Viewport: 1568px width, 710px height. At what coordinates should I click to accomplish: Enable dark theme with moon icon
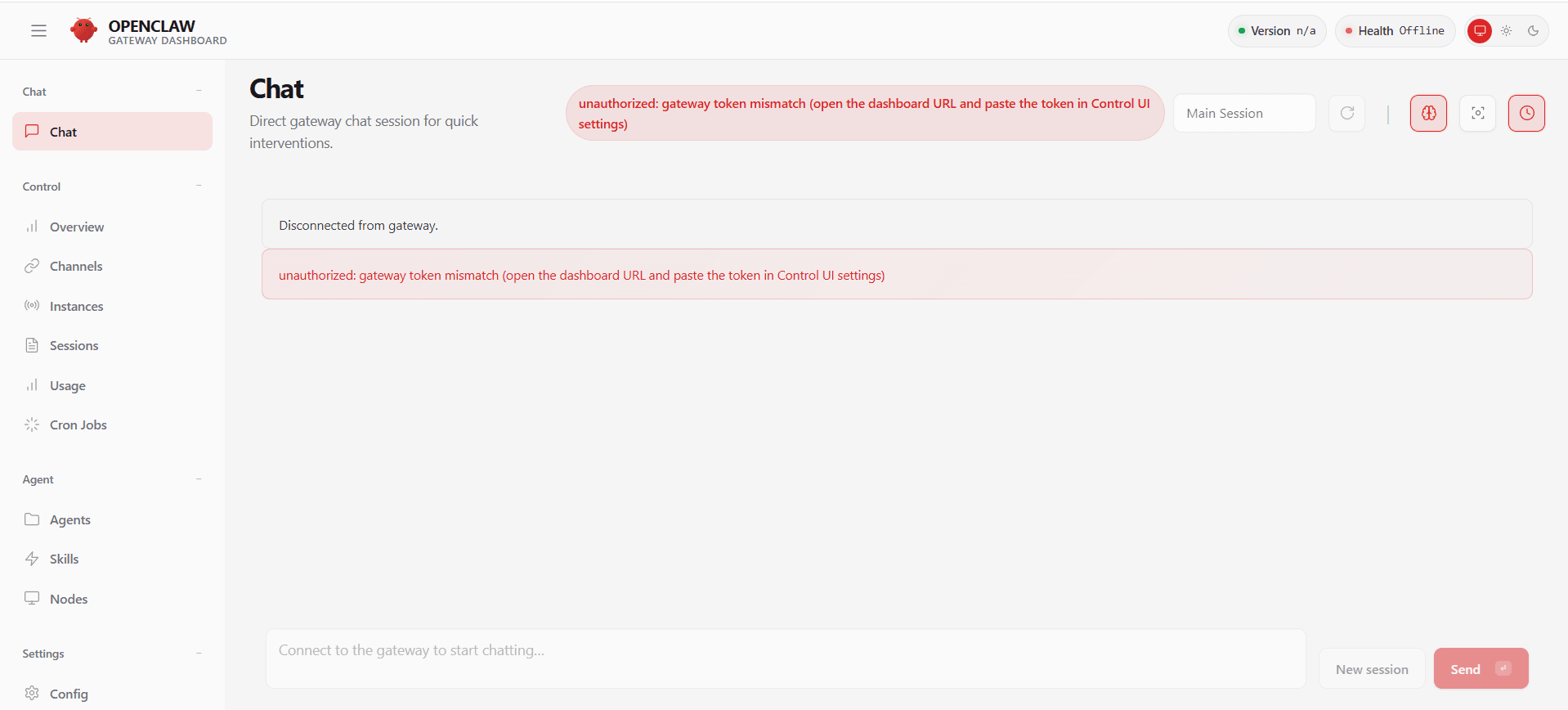[1533, 31]
